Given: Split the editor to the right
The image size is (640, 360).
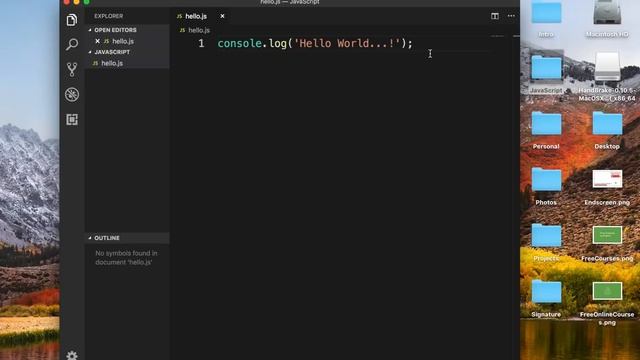Looking at the screenshot, I should (495, 16).
